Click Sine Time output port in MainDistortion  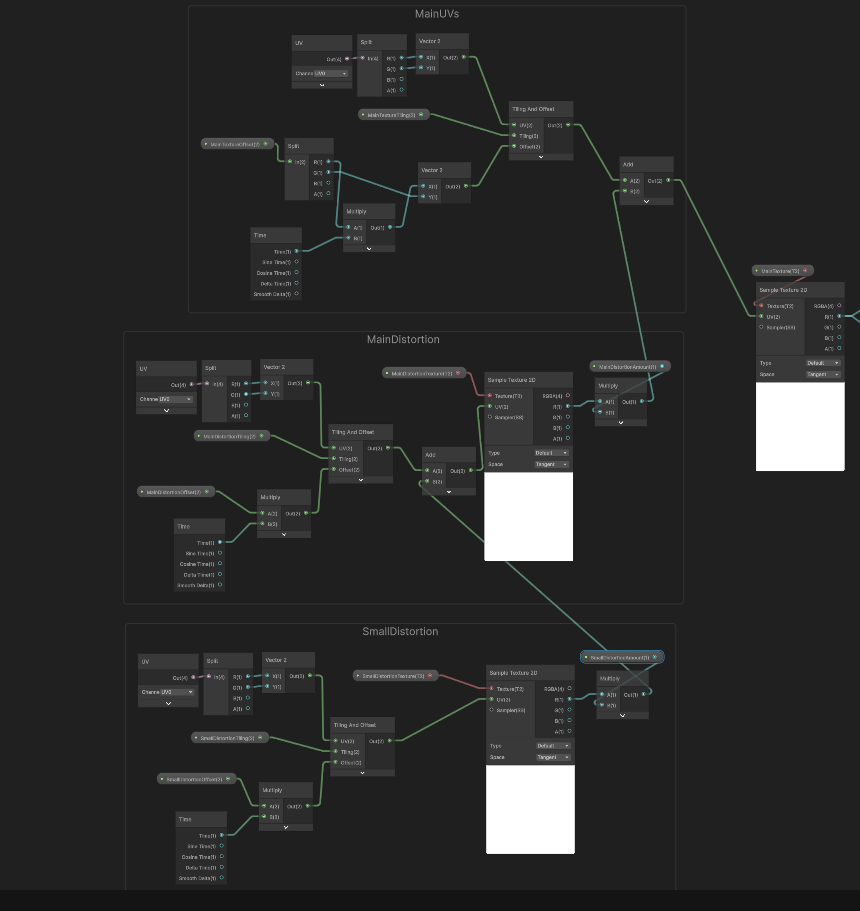(220, 553)
